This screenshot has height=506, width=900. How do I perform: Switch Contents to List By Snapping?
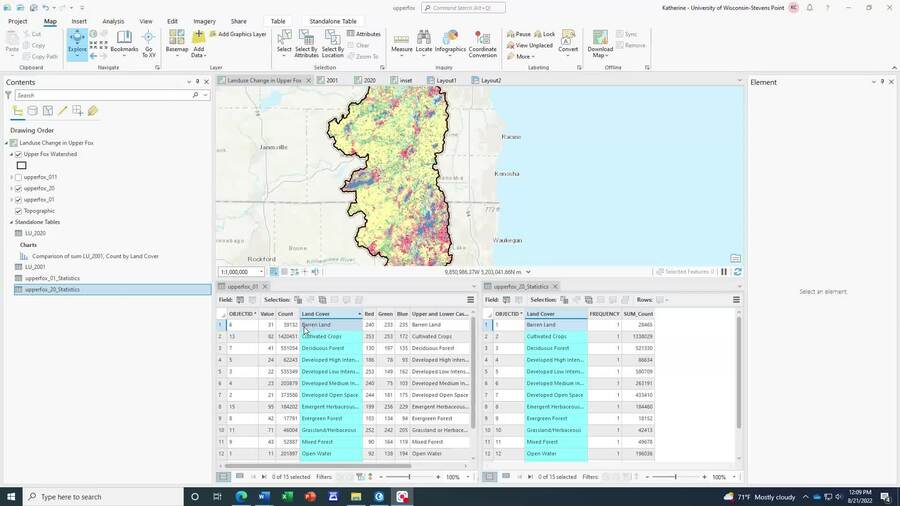77,111
